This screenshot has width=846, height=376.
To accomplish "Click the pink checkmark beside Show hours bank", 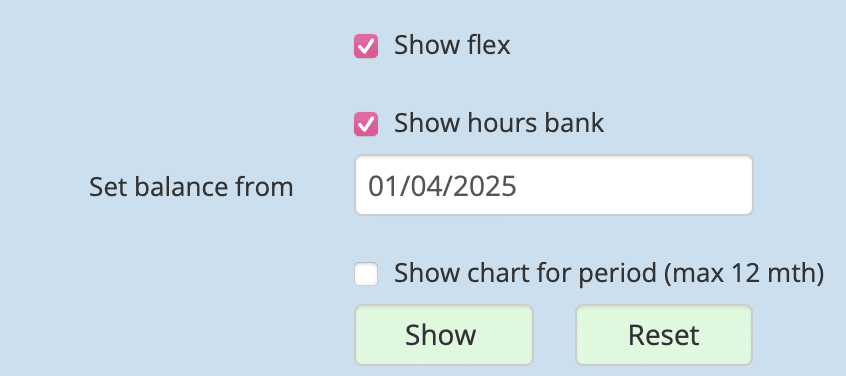I will click(366, 124).
